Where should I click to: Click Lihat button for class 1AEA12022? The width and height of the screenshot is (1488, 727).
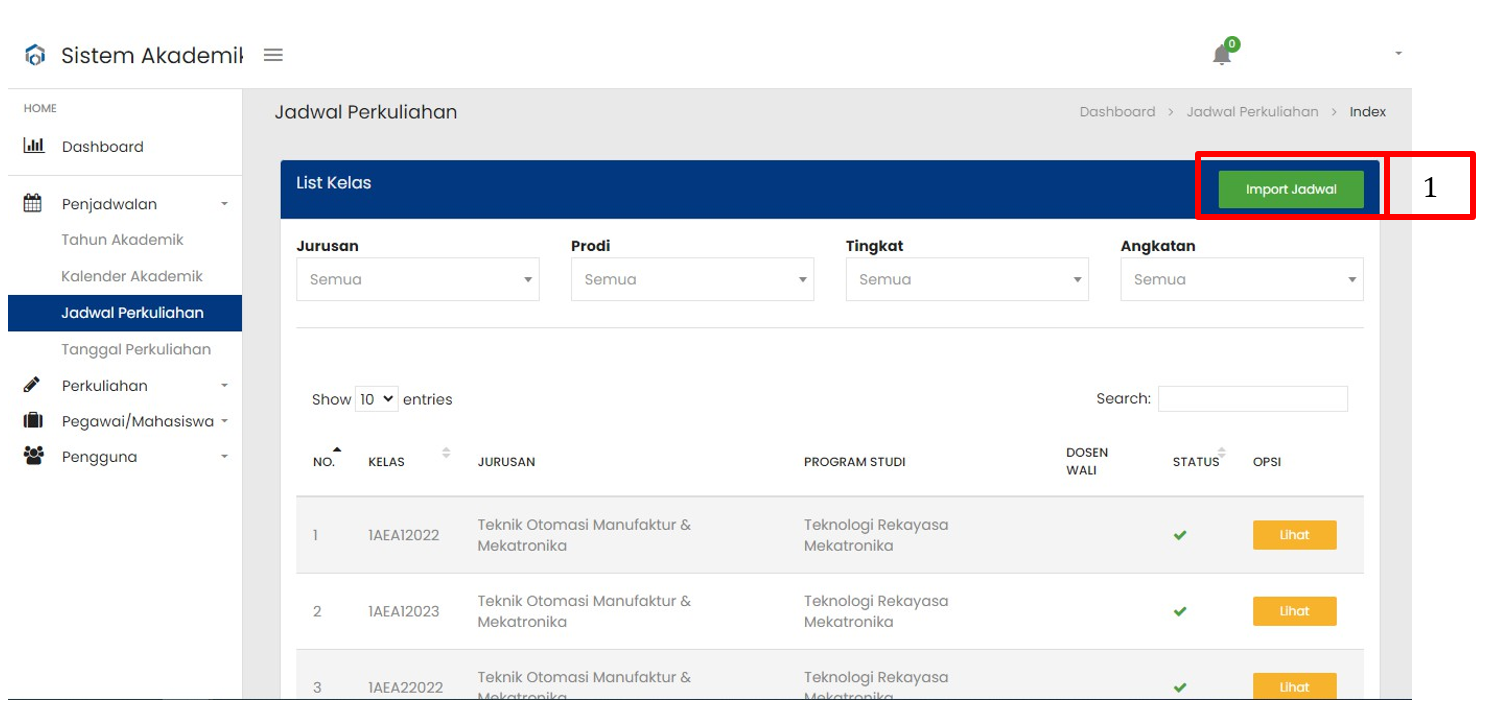tap(1294, 535)
